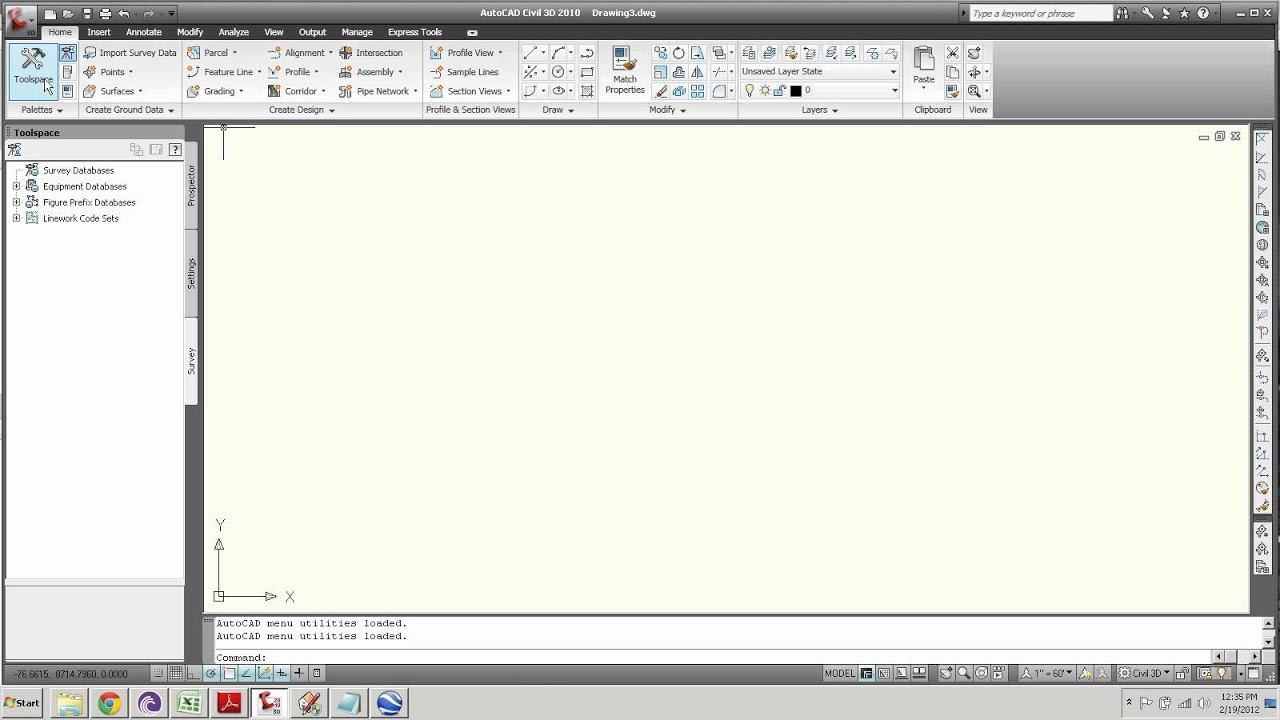This screenshot has width=1280, height=720.
Task: Click the Rectangle draw tool icon
Action: pos(587,72)
